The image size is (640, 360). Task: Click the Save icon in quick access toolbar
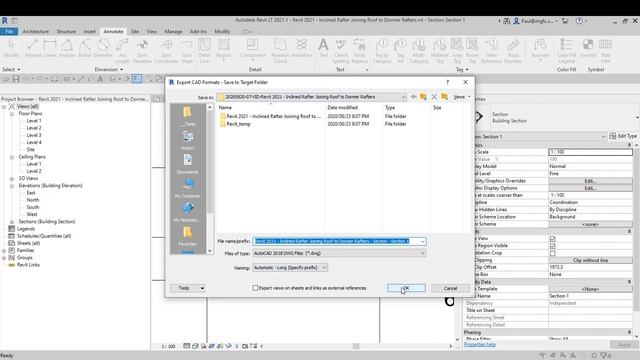16,79
